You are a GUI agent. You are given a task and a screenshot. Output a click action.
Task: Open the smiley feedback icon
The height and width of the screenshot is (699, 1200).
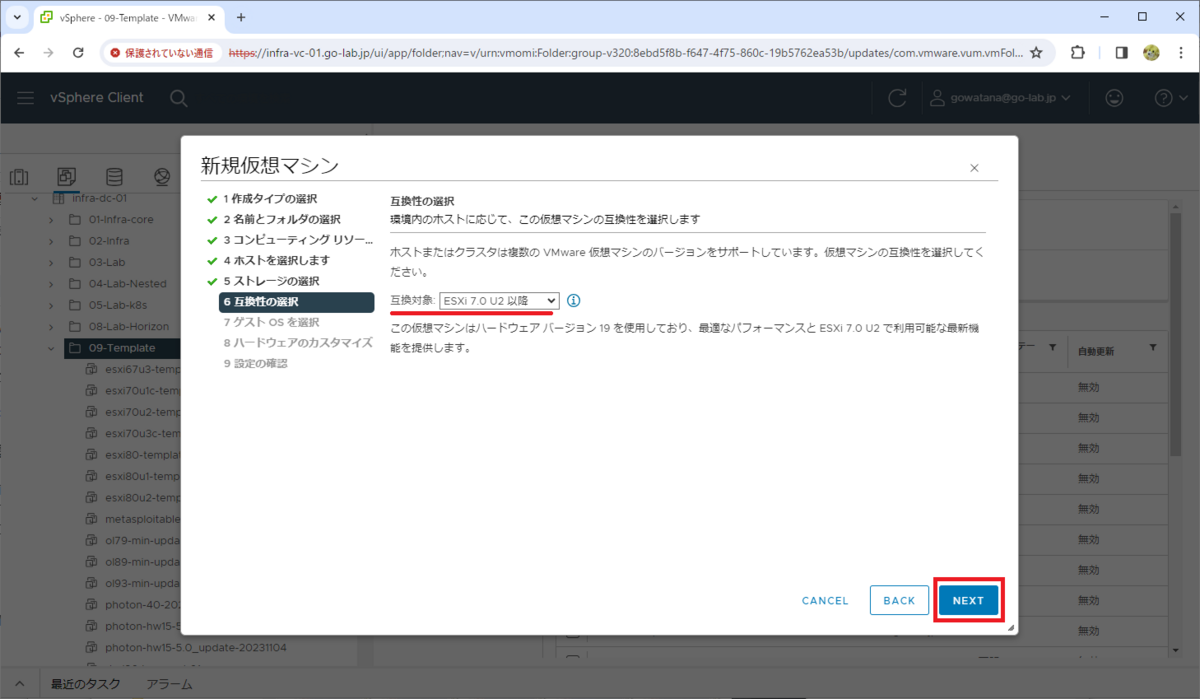pyautogui.click(x=1114, y=98)
